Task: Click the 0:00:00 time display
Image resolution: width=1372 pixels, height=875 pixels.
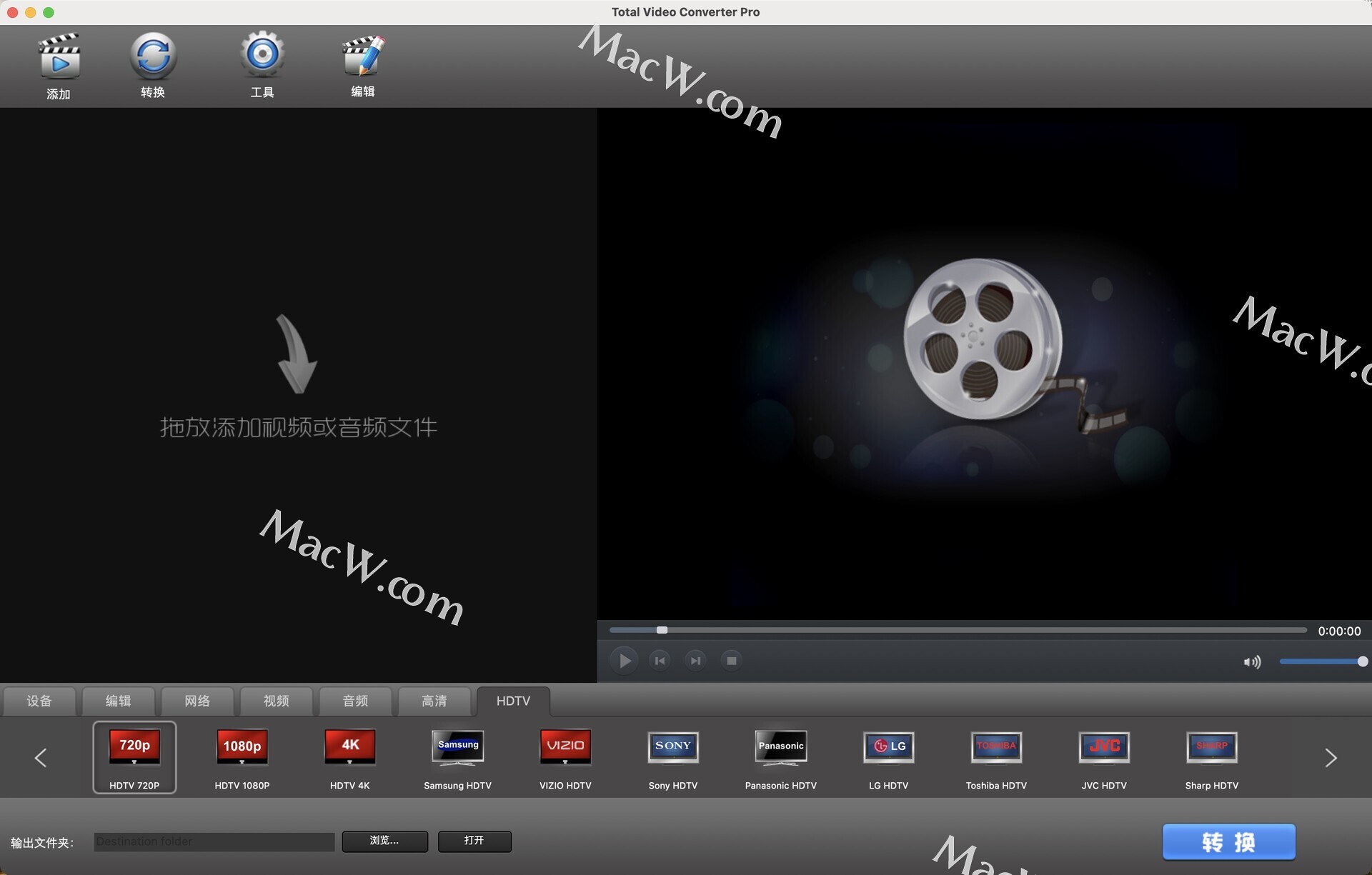Action: [x=1339, y=631]
